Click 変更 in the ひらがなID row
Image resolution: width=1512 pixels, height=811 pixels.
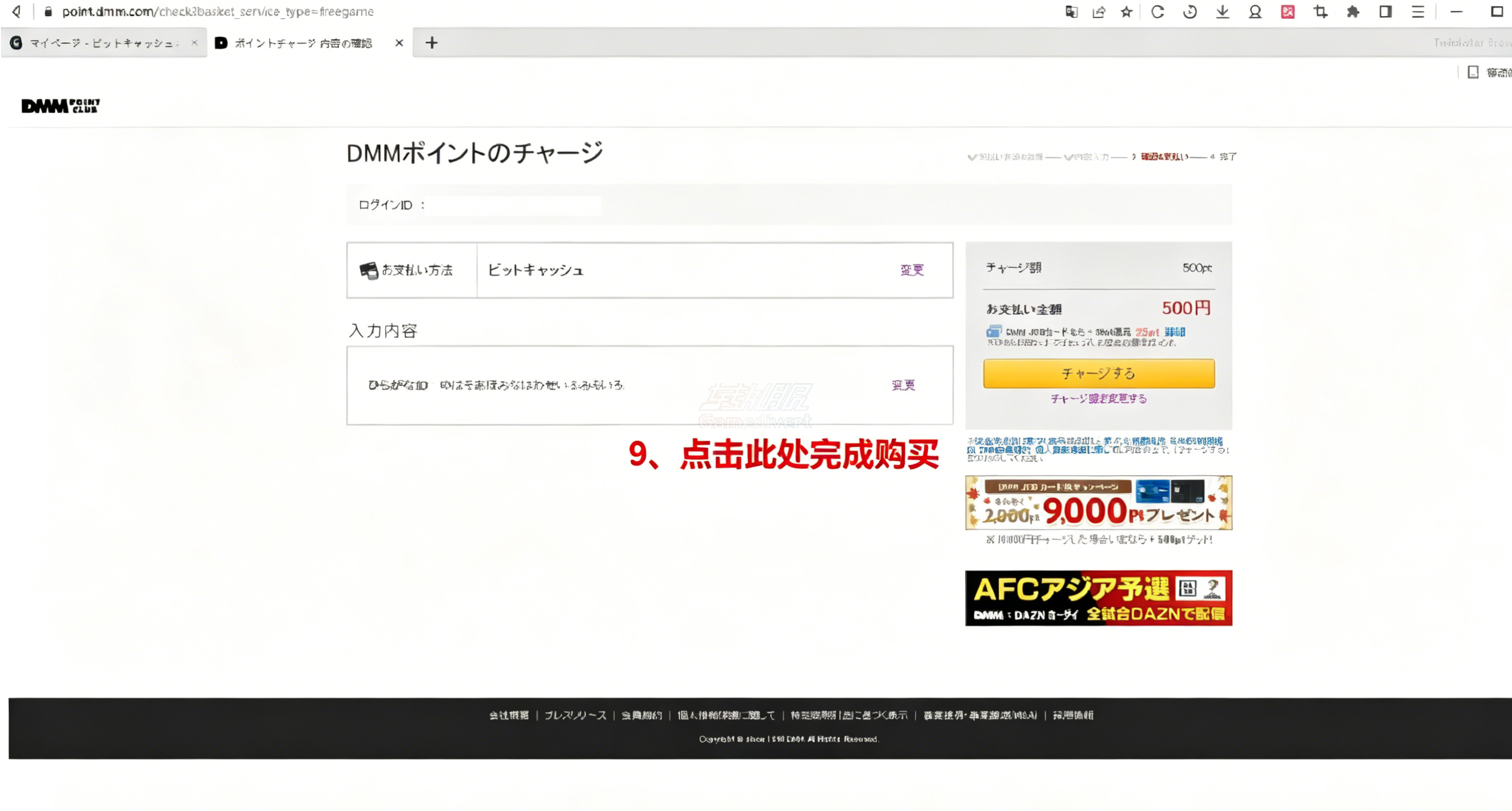[x=903, y=385]
